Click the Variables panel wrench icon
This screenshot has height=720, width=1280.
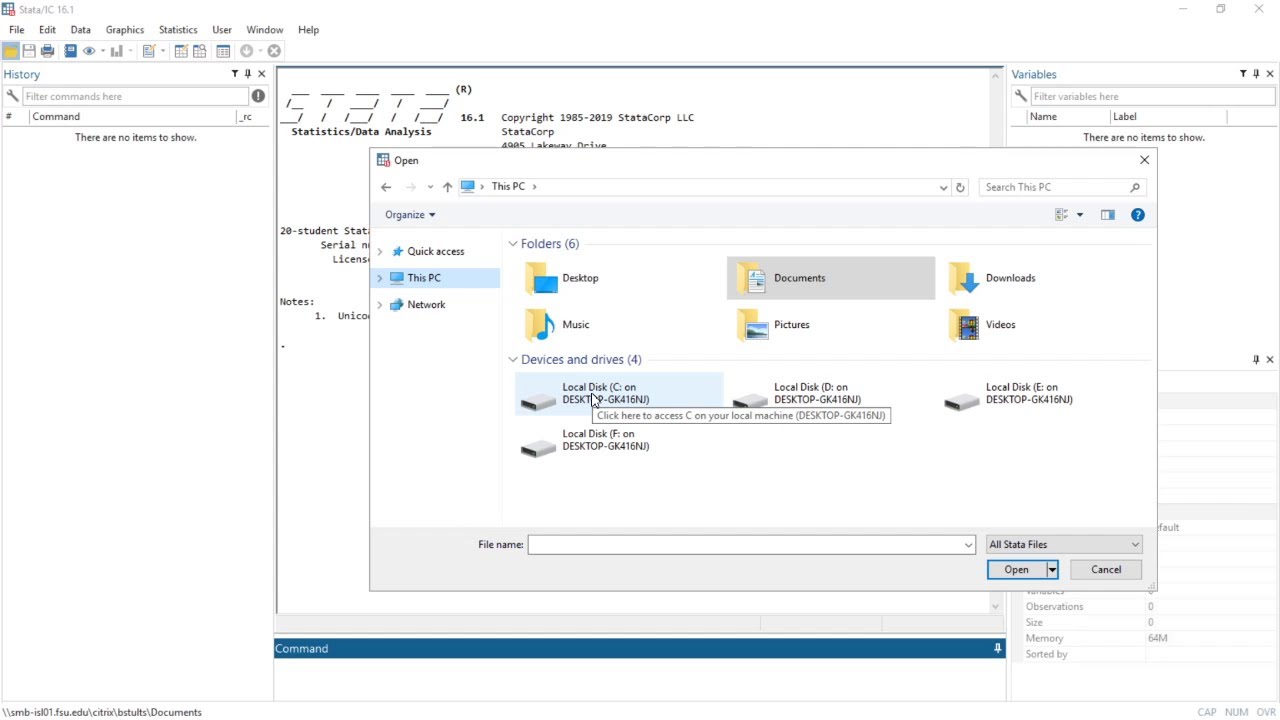[x=1020, y=96]
